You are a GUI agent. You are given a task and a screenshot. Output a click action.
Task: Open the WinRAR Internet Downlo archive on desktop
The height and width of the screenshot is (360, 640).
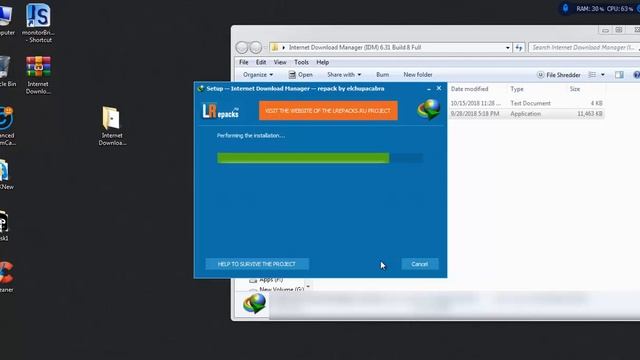tap(38, 75)
